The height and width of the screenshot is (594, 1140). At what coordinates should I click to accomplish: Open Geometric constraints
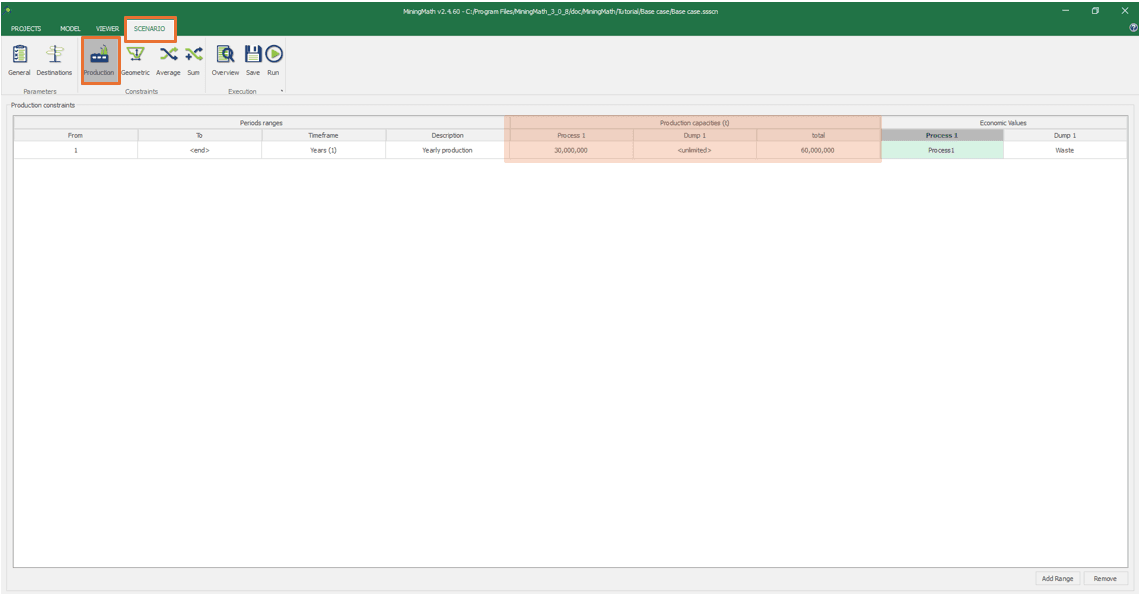(135, 60)
